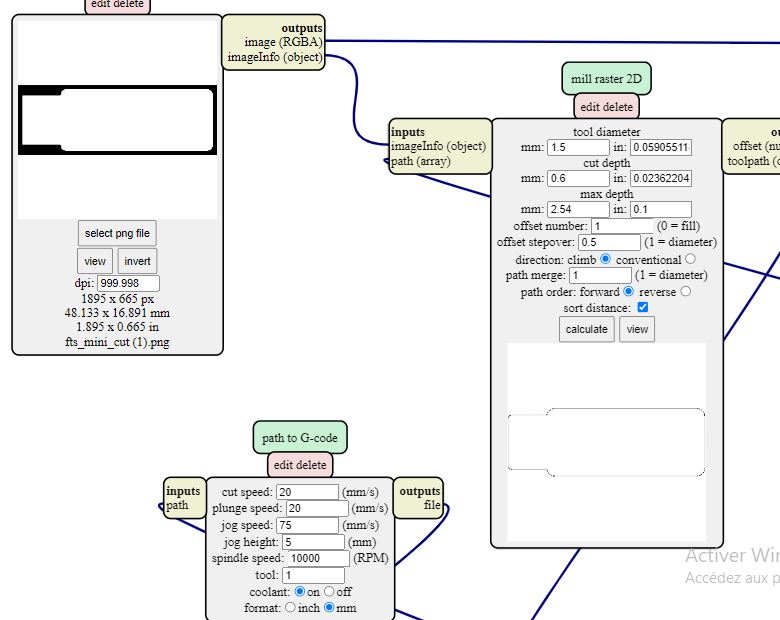Click edit delete under path to G-code

[300, 465]
